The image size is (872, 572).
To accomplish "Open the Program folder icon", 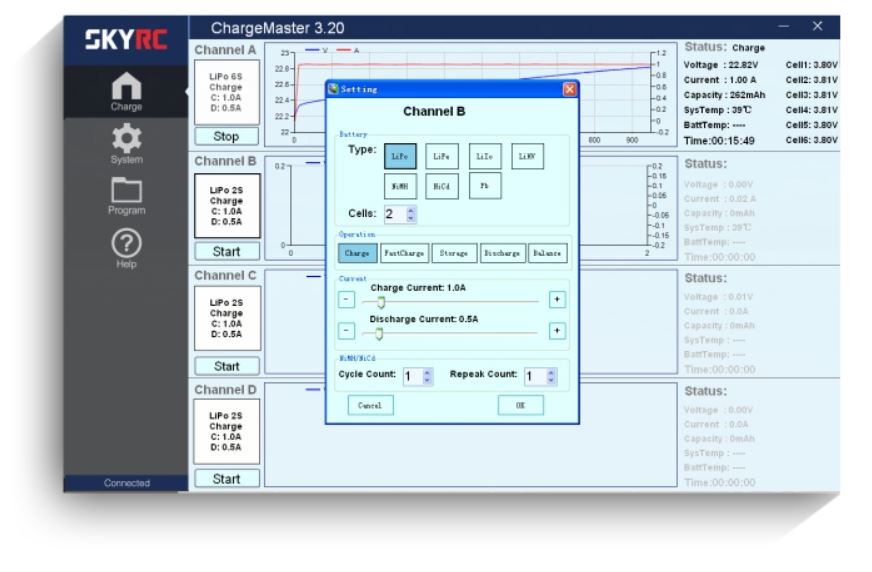I will click(x=126, y=196).
